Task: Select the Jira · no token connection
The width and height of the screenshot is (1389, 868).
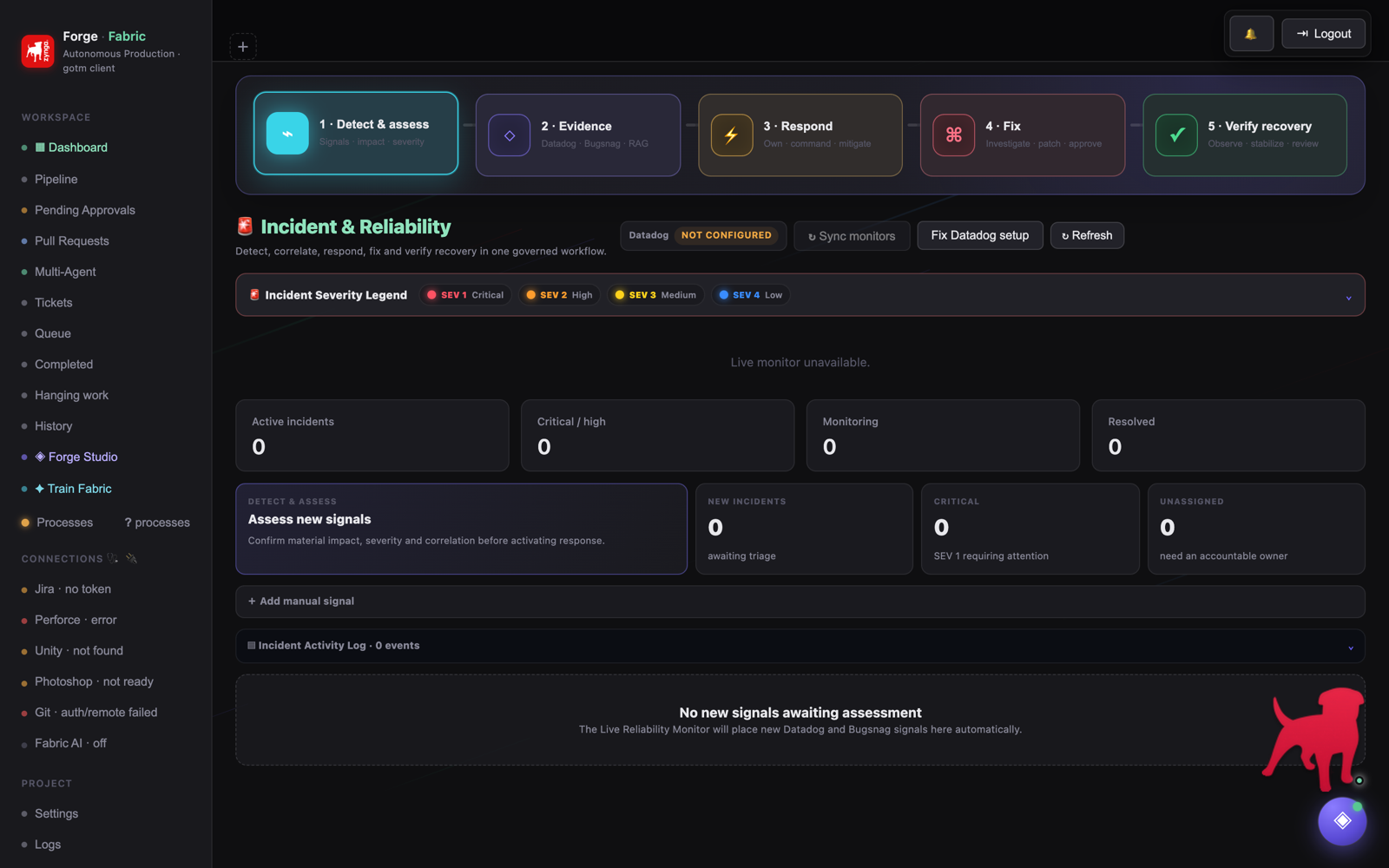Action: click(73, 589)
